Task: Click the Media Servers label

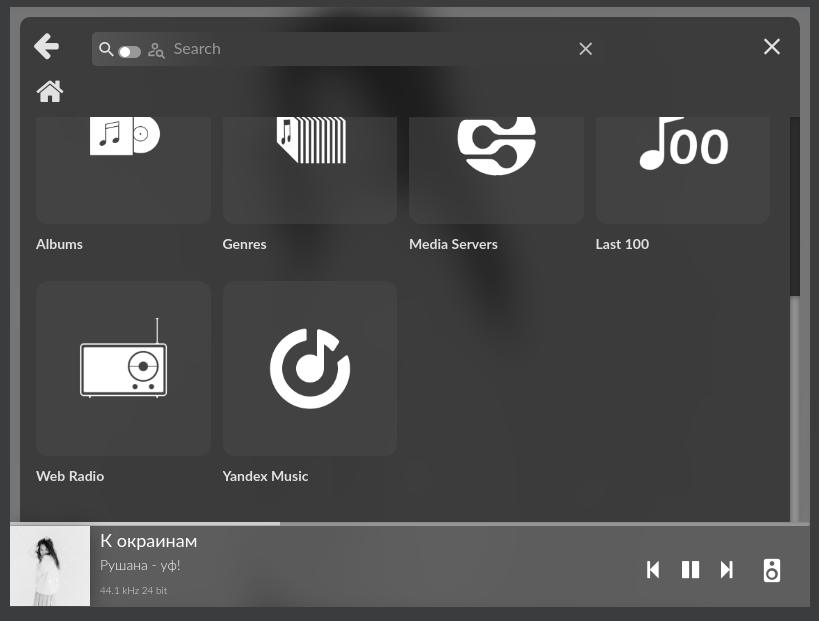Action: click(453, 244)
